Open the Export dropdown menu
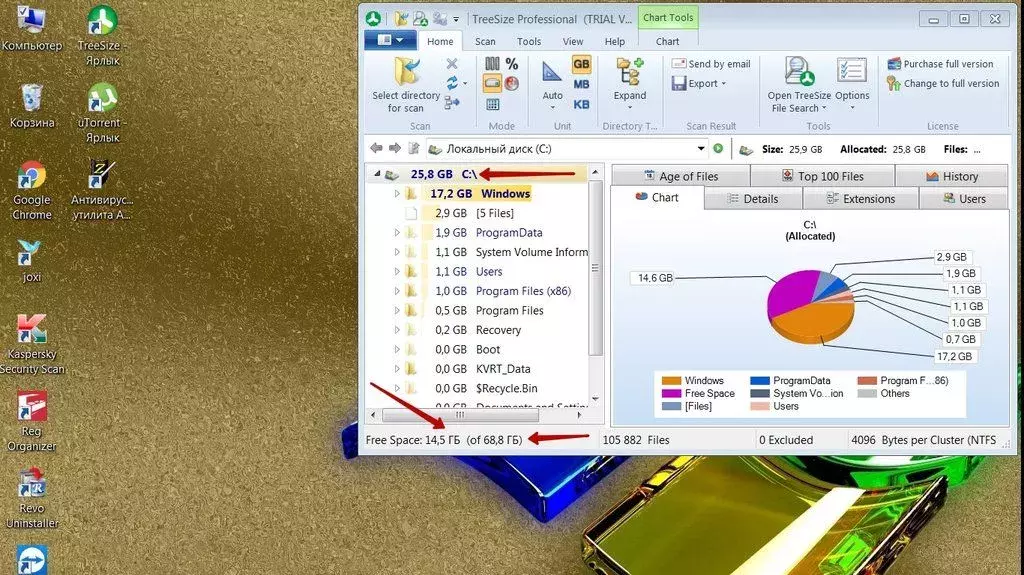 click(699, 84)
